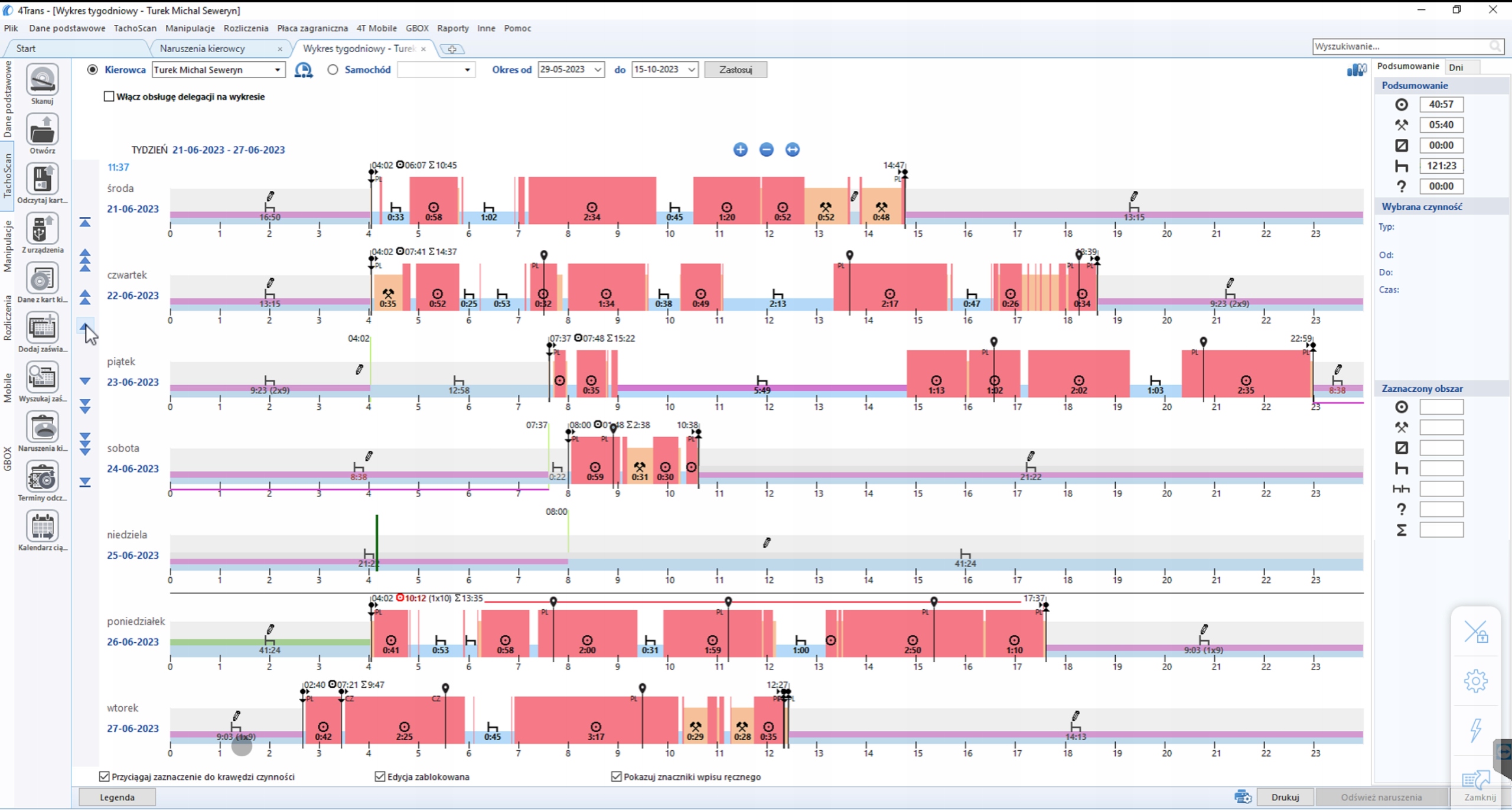Click the Legenda button
Image resolution: width=1512 pixels, height=810 pixels.
point(117,797)
